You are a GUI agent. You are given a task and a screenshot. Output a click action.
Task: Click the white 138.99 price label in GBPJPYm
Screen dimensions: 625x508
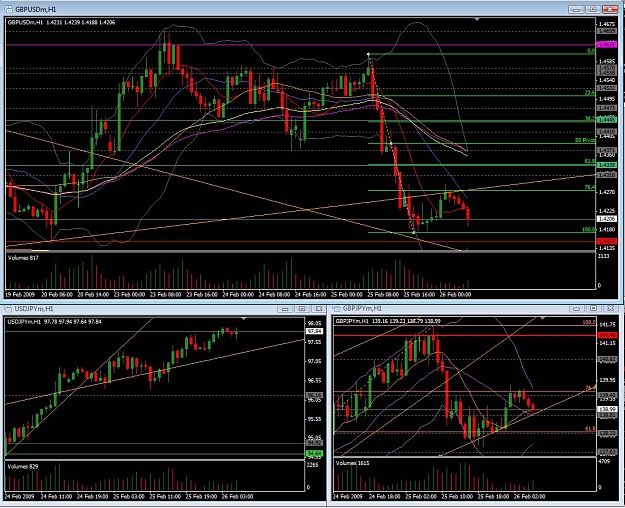607,409
